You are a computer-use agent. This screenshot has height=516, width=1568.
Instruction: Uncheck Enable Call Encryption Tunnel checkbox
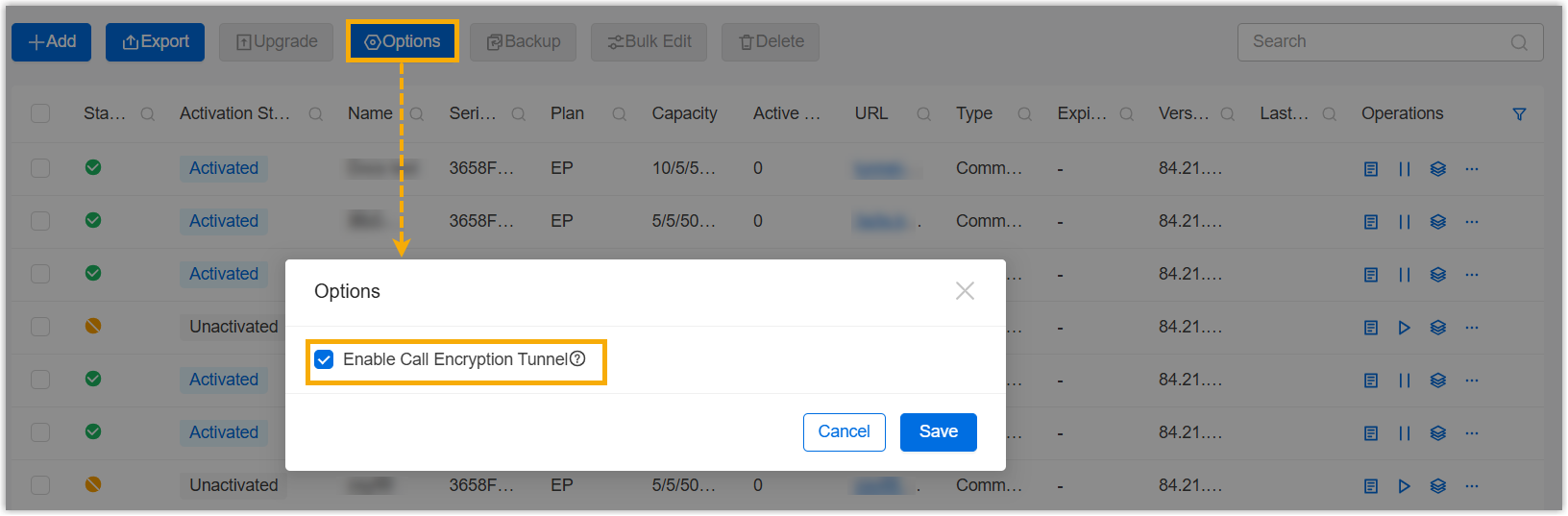325,359
